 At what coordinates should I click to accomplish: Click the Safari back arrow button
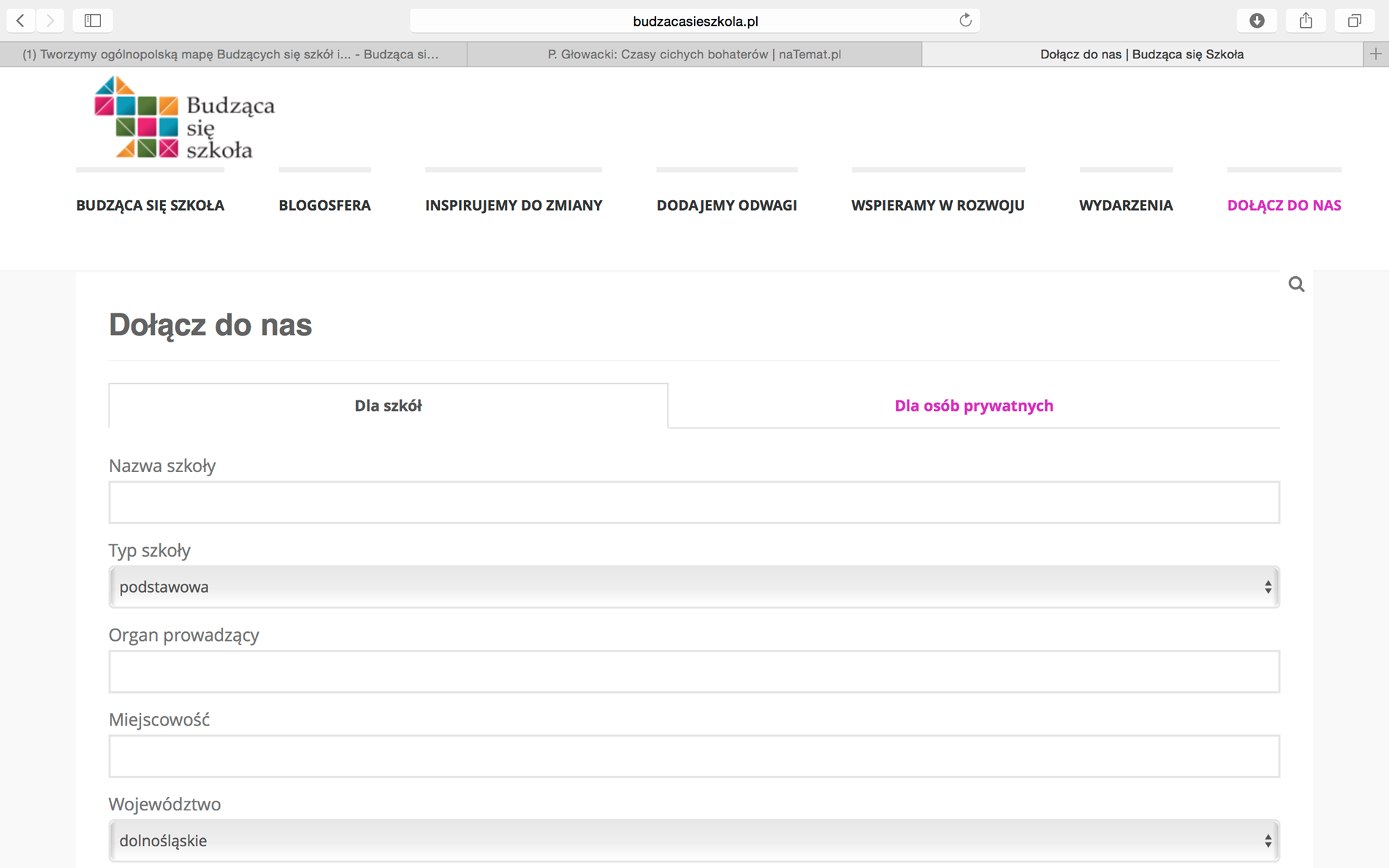21,20
